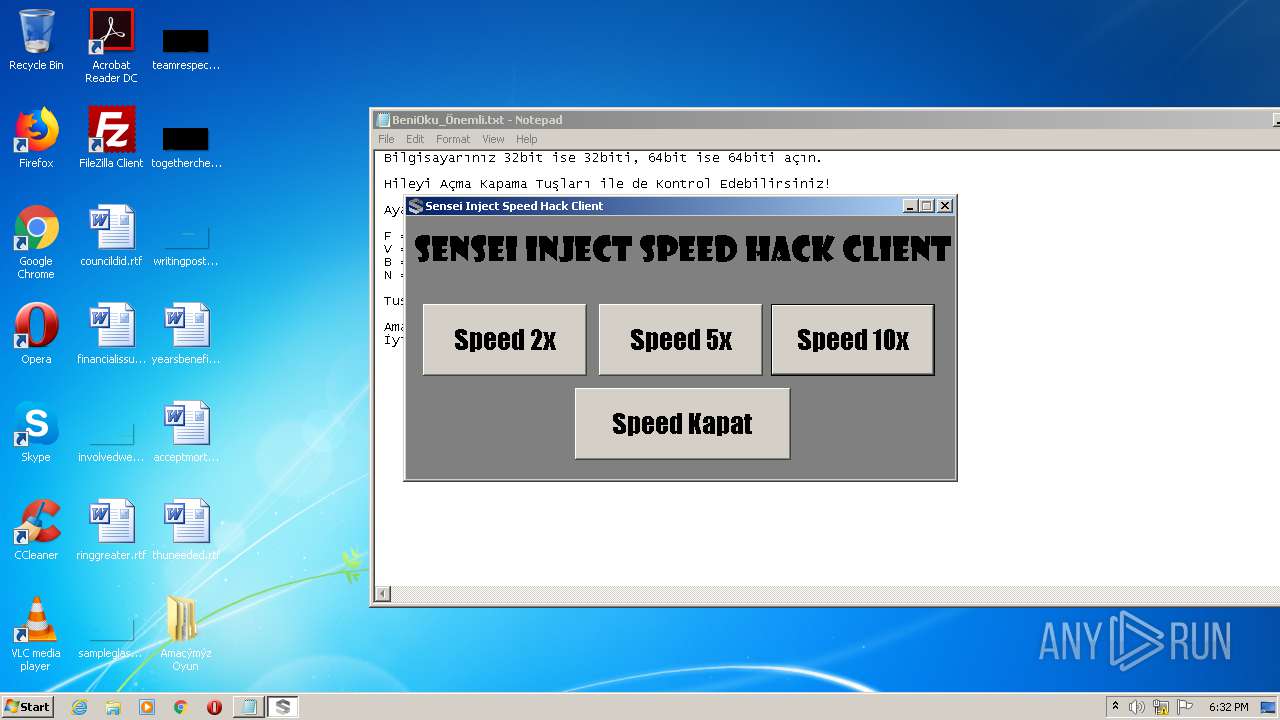Click Sensei client window icon

tap(416, 206)
